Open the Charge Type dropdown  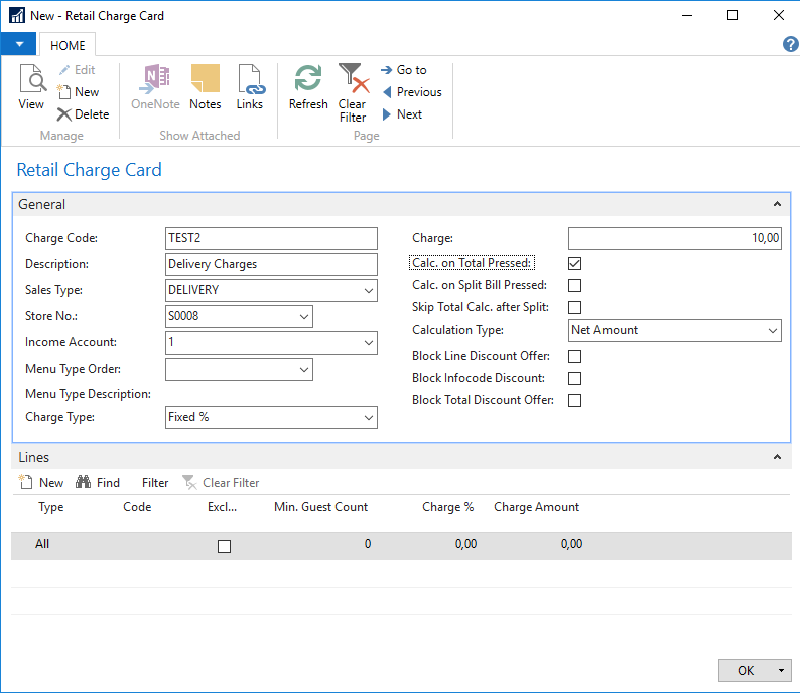[368, 418]
